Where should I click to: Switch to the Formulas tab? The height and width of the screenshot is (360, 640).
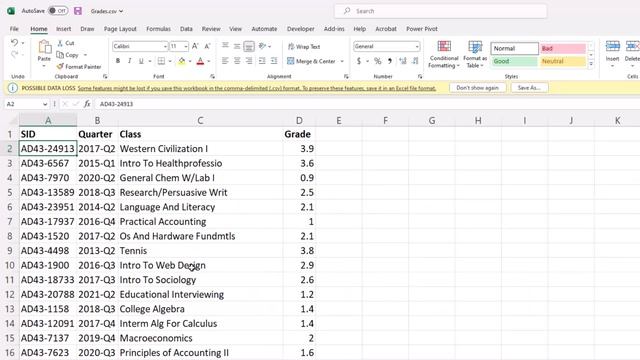click(158, 29)
